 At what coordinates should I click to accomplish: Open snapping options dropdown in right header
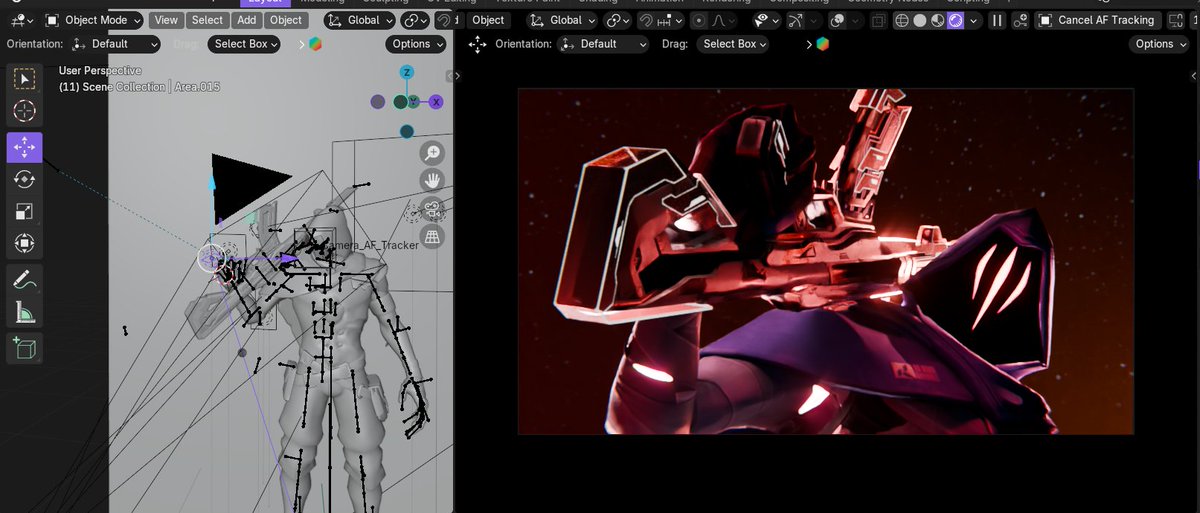point(669,20)
